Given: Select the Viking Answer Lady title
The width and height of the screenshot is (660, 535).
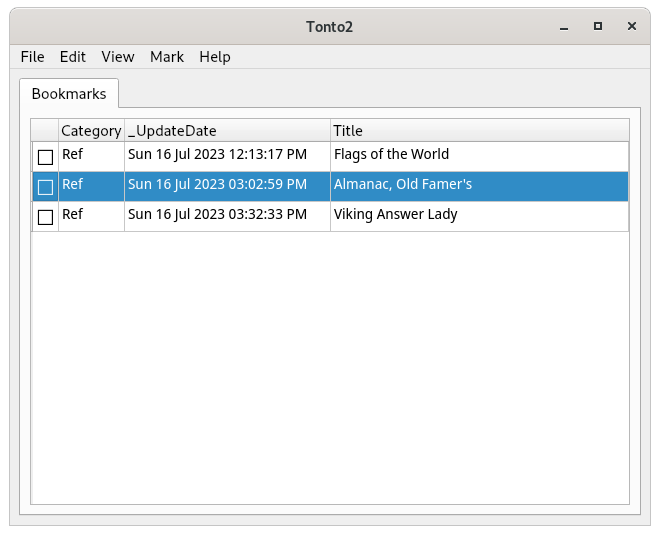Looking at the screenshot, I should 395,215.
